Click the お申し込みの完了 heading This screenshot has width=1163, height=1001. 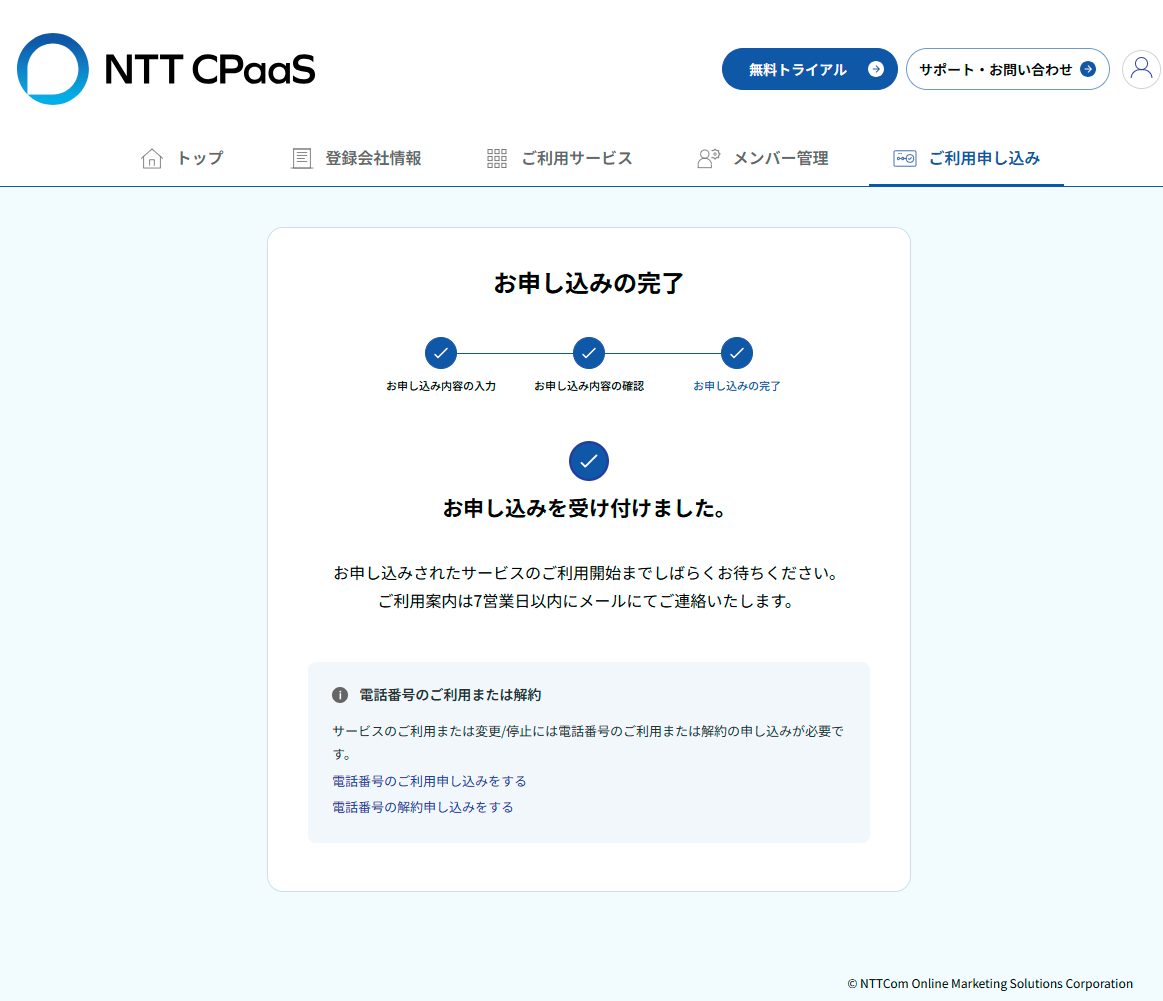pyautogui.click(x=589, y=283)
